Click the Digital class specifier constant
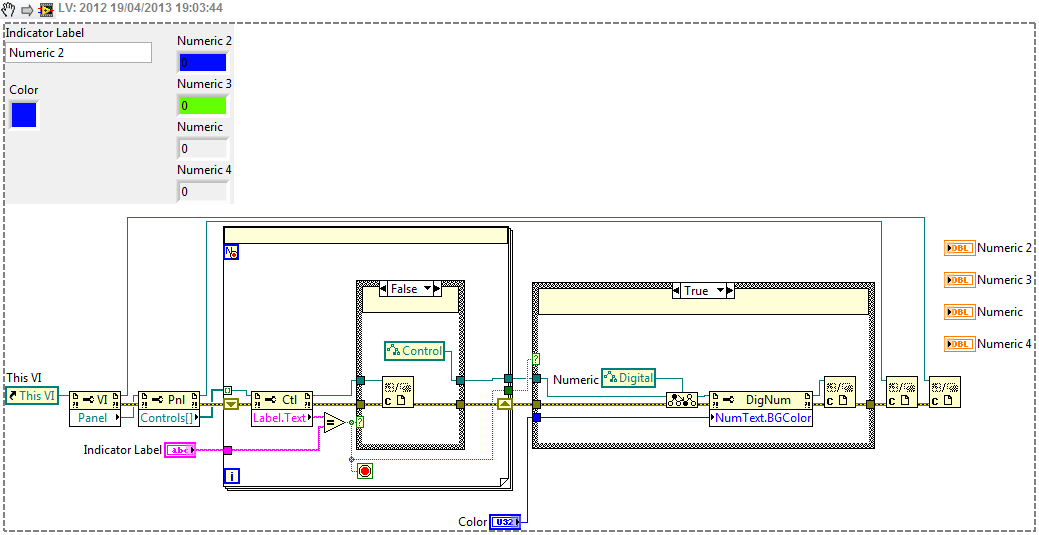Viewport: 1039px width, 535px height. (628, 378)
